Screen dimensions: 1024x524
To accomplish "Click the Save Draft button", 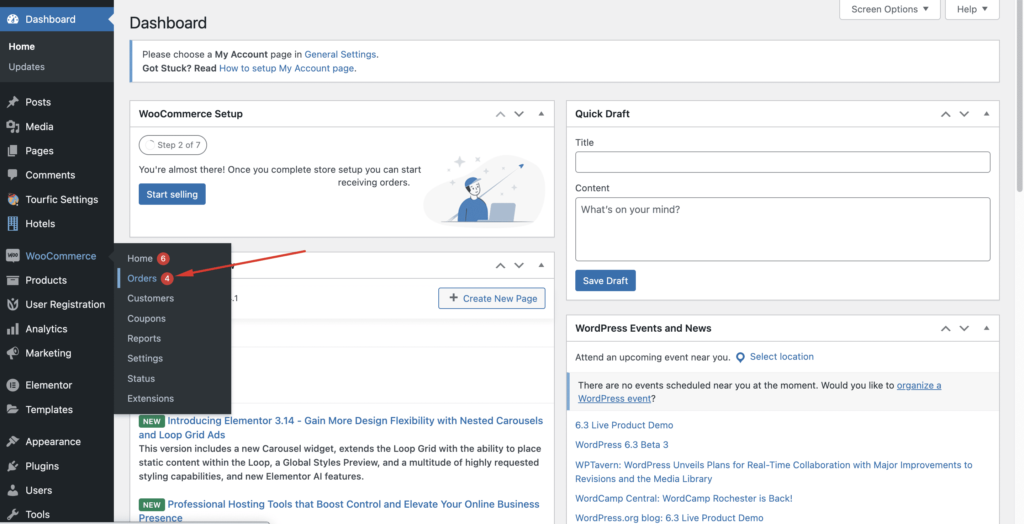I will [605, 280].
